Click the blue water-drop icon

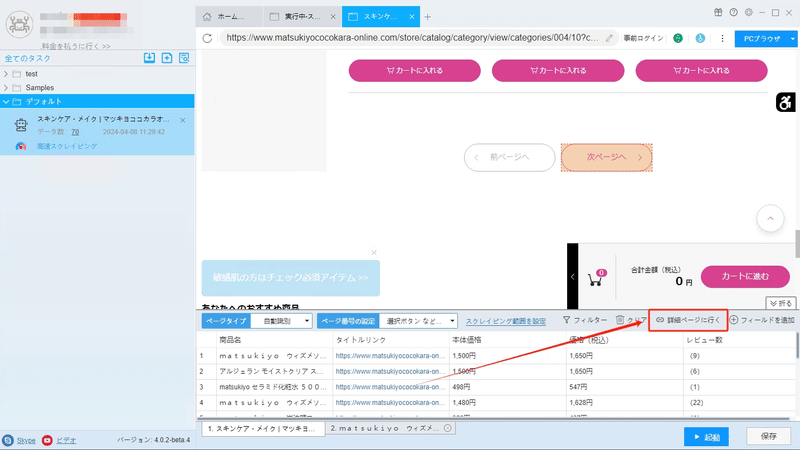tap(700, 38)
